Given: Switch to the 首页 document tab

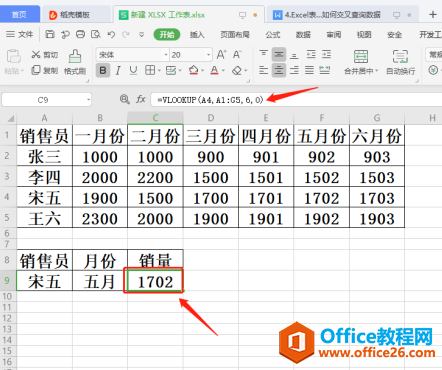Looking at the screenshot, I should click(19, 14).
